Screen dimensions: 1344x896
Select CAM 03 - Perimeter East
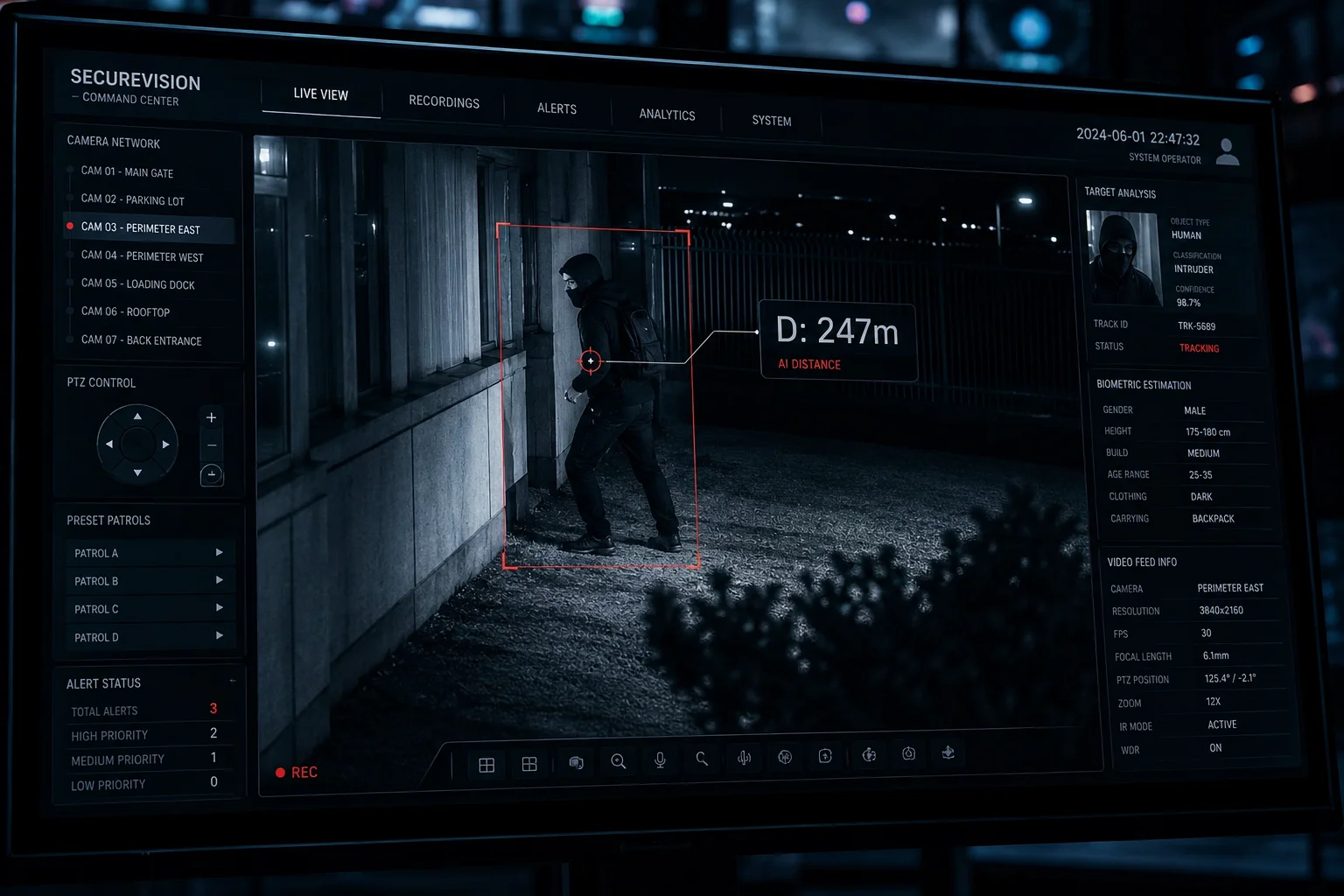(x=150, y=227)
